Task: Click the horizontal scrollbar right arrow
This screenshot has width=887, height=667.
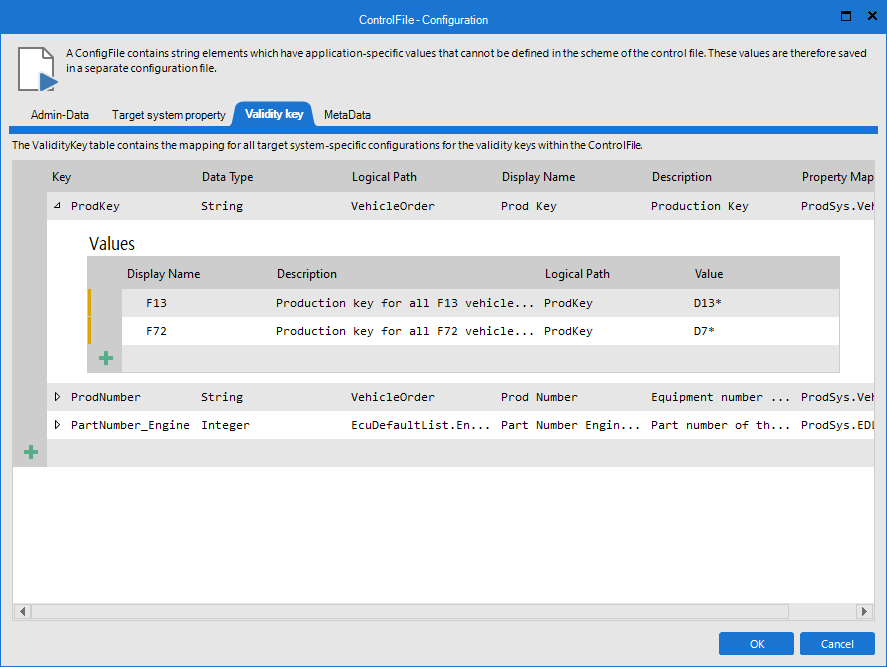Action: (x=864, y=611)
